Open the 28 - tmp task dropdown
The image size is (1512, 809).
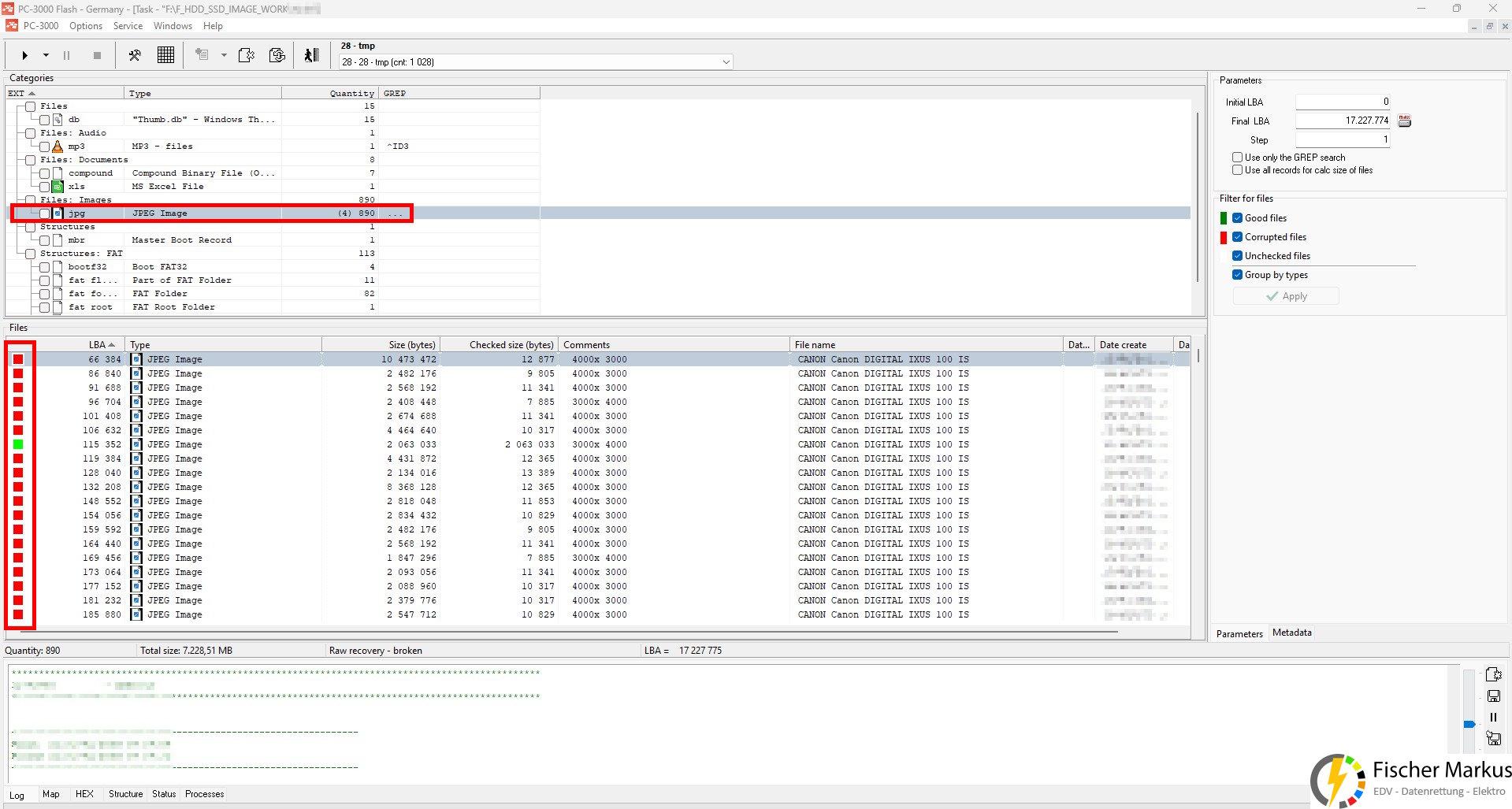pos(726,62)
